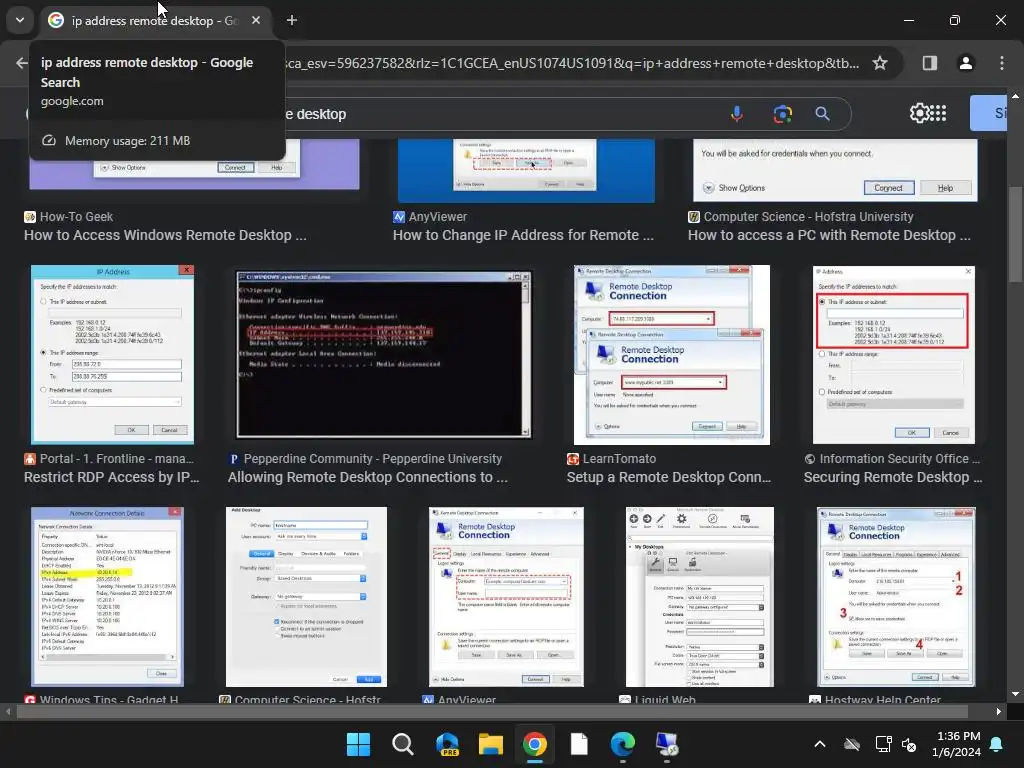Image resolution: width=1024 pixels, height=768 pixels.
Task: Click the scroll right arrow of horizontal scrollbar
Action: click(x=999, y=711)
